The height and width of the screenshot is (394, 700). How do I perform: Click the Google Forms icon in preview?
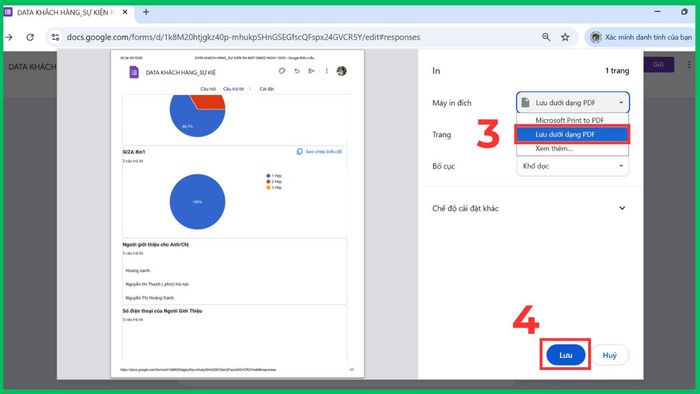[x=133, y=72]
